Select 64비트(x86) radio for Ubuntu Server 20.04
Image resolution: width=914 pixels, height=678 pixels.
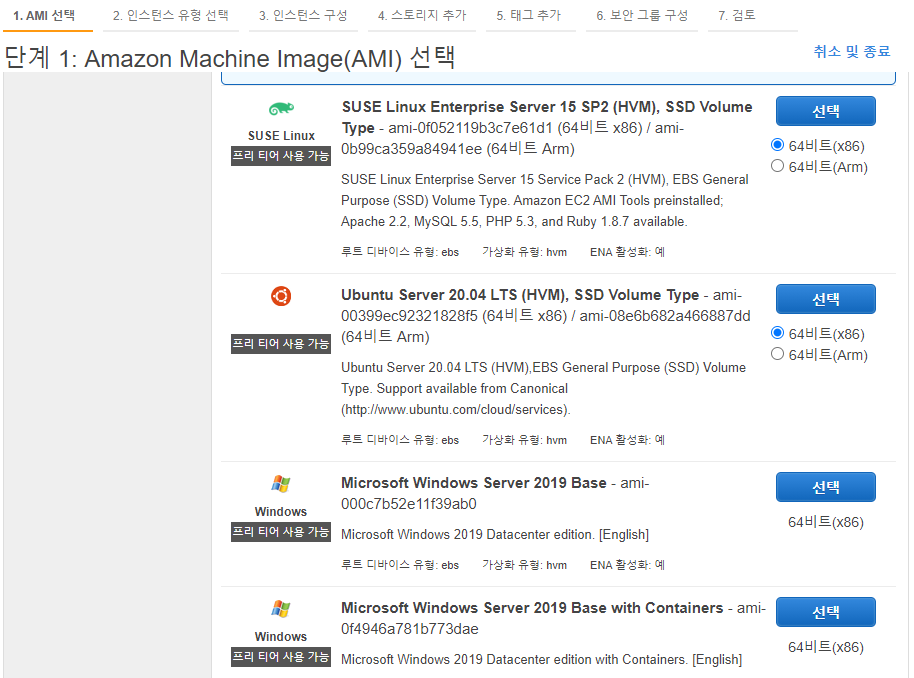(x=777, y=333)
